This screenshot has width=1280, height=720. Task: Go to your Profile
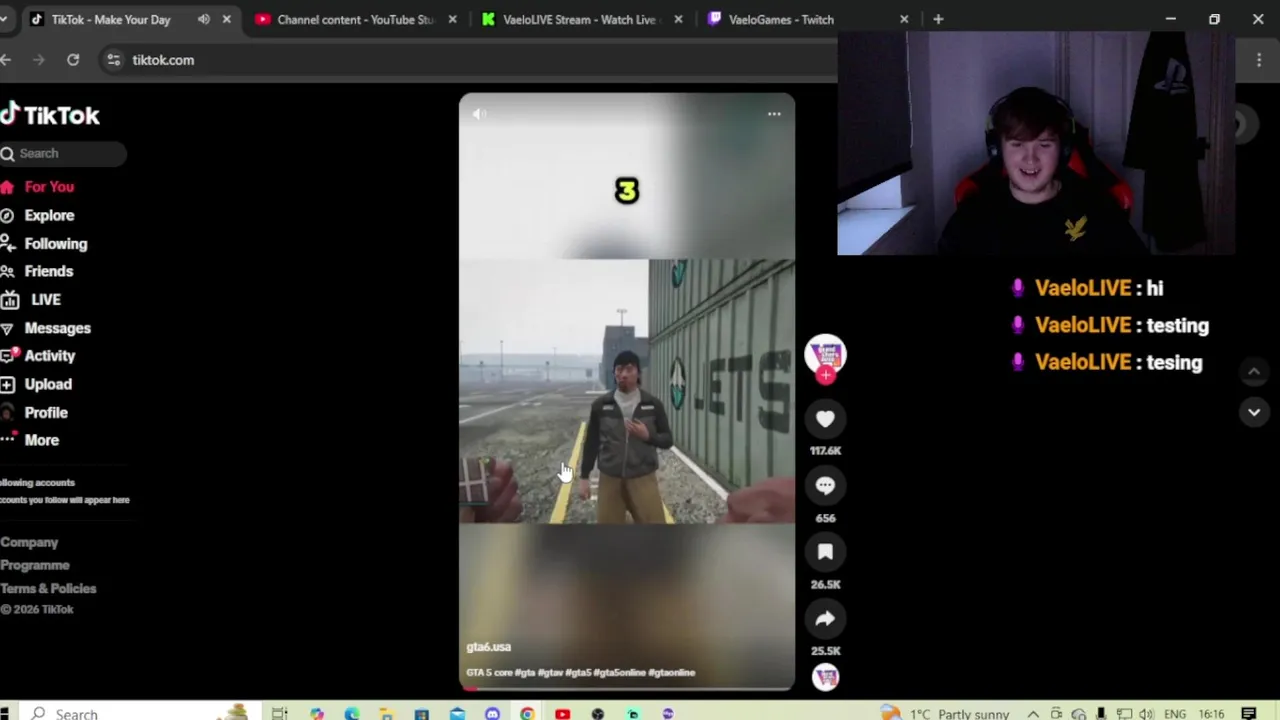[34, 412]
